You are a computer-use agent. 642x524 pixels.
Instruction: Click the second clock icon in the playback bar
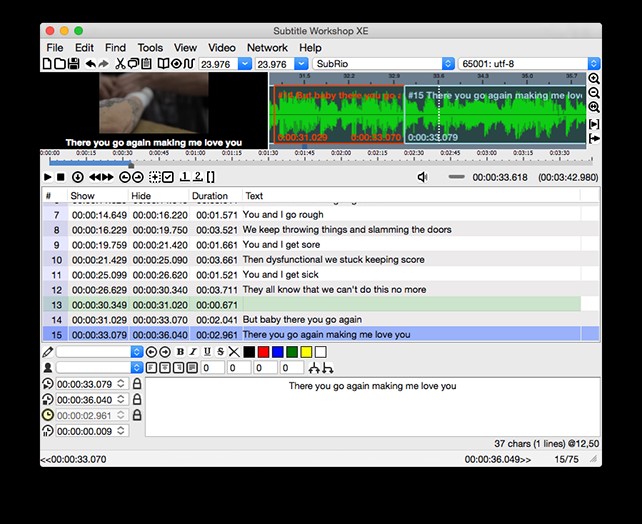pyautogui.click(x=138, y=177)
